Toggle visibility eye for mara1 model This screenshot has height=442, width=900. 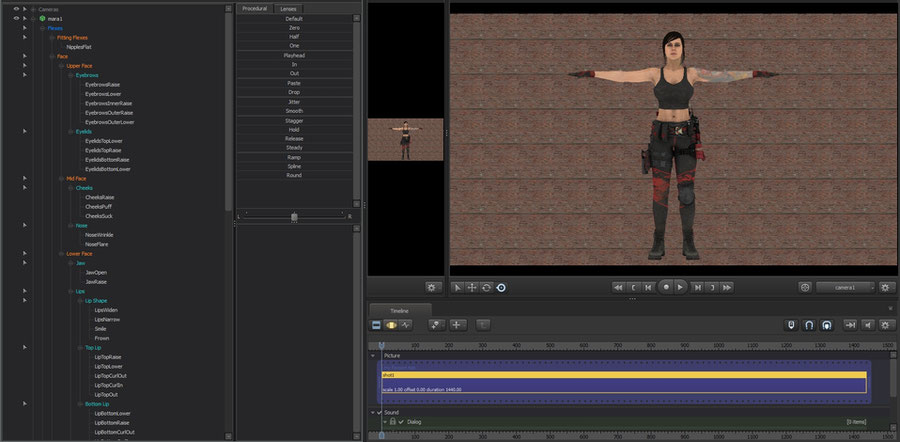click(x=16, y=18)
